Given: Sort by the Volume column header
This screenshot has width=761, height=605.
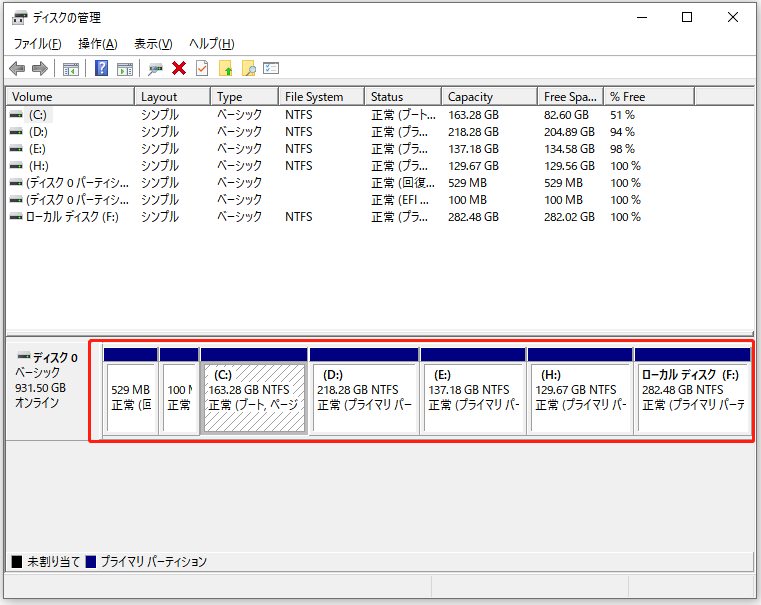Looking at the screenshot, I should pyautogui.click(x=70, y=97).
